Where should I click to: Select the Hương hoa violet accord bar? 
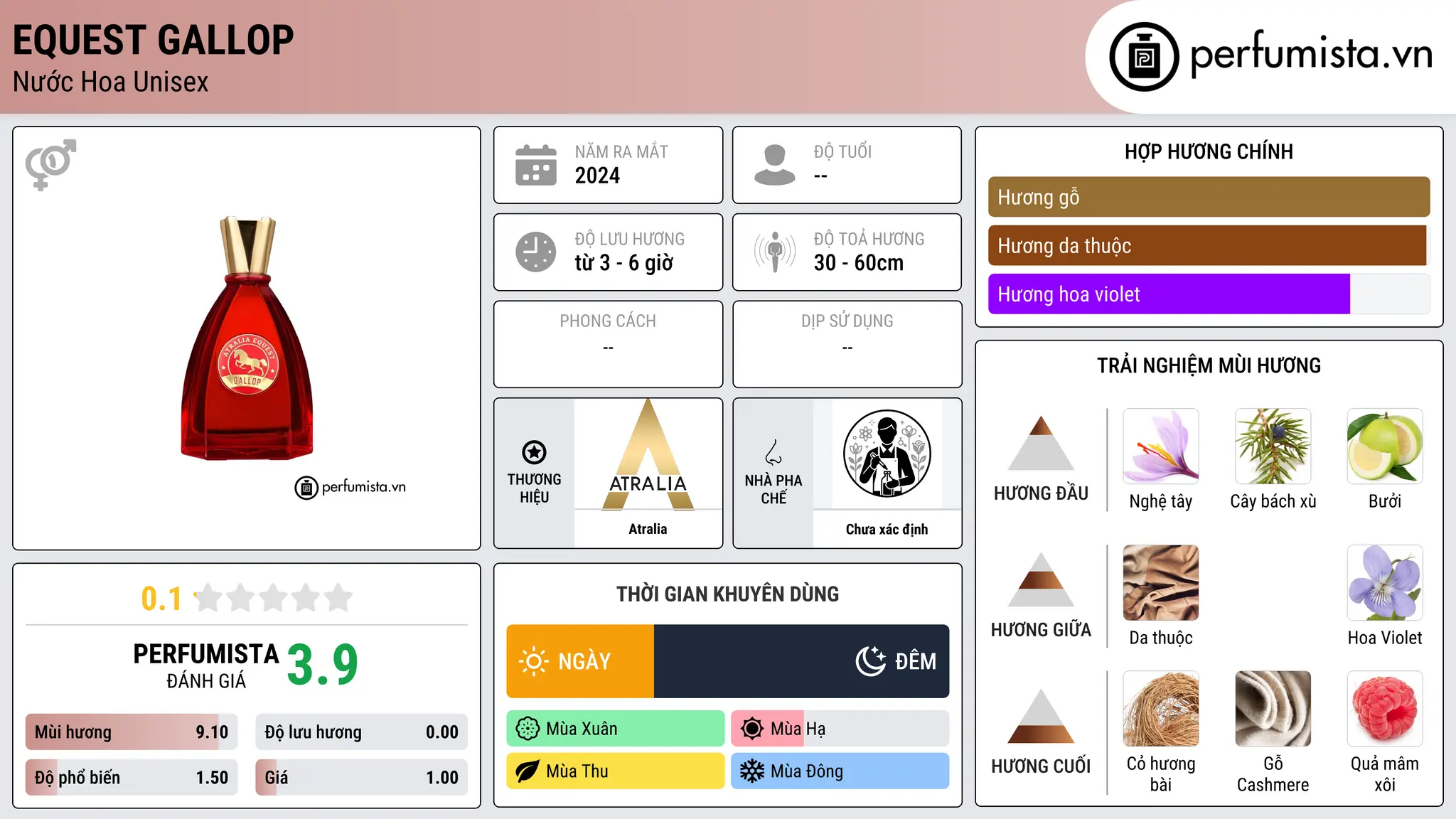[1209, 294]
